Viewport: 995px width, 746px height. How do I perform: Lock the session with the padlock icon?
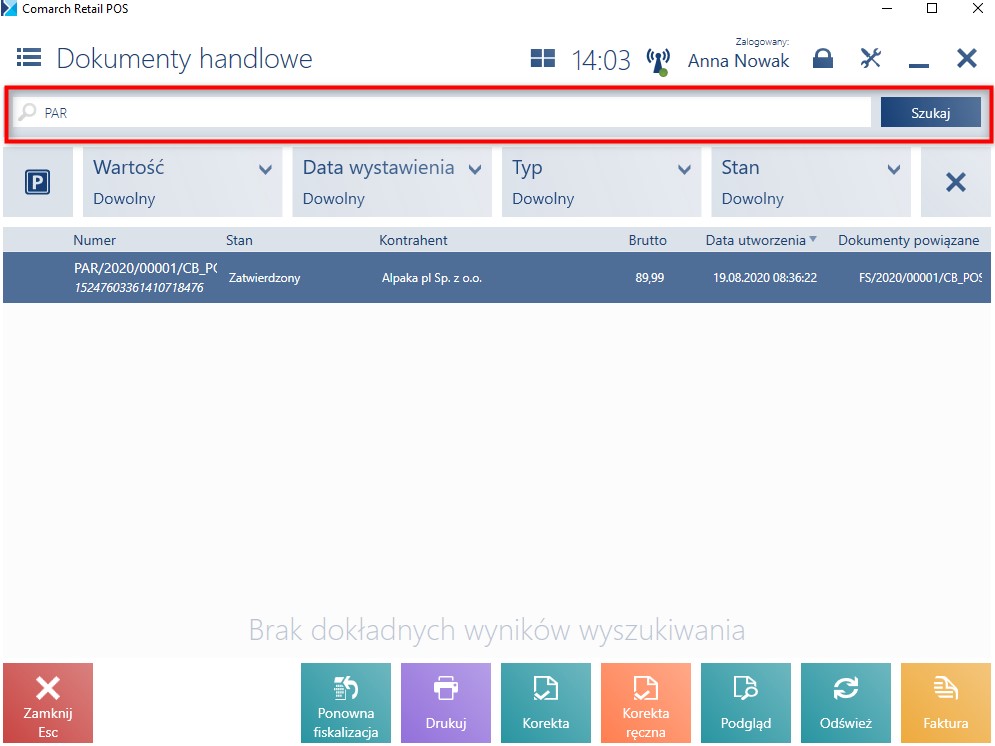pos(822,58)
